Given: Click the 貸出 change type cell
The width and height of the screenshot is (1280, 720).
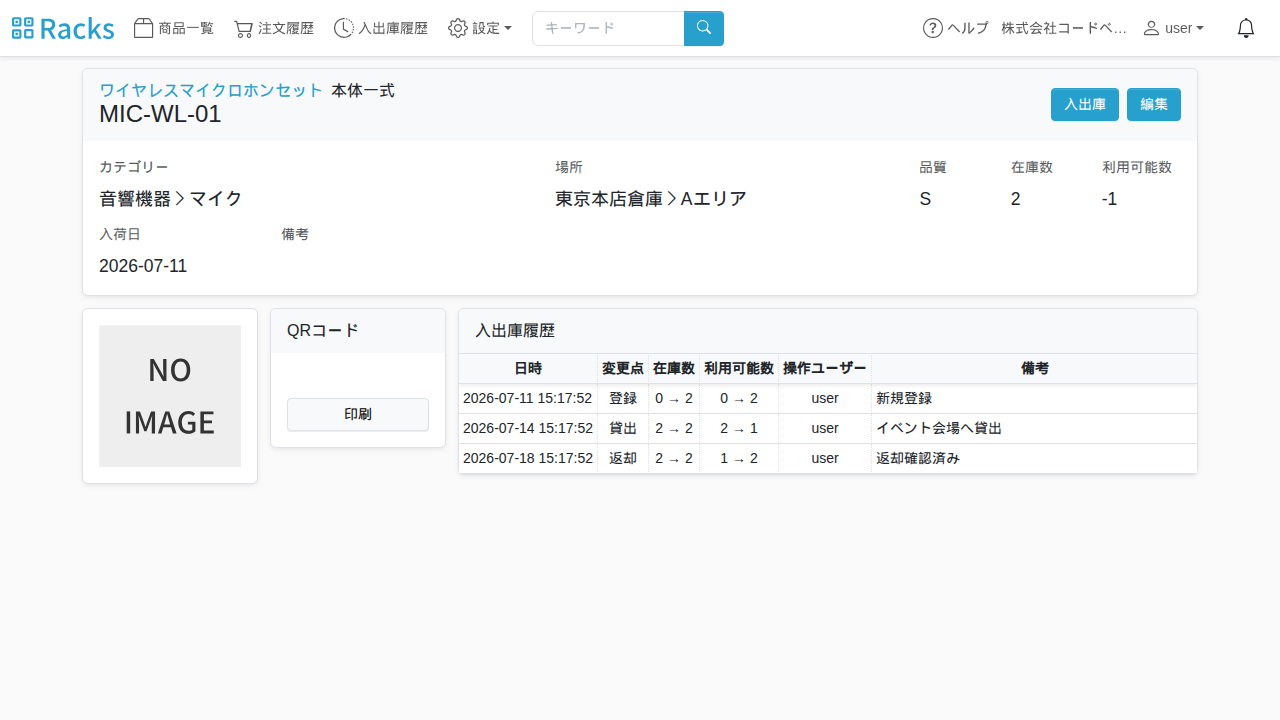Looking at the screenshot, I should 623,428.
